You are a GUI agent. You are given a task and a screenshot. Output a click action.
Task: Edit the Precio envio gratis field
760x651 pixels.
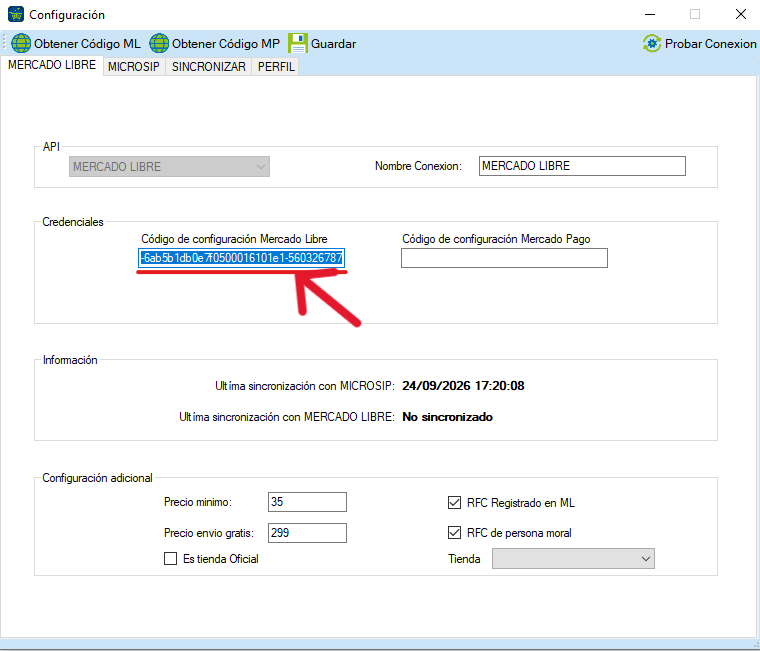307,533
